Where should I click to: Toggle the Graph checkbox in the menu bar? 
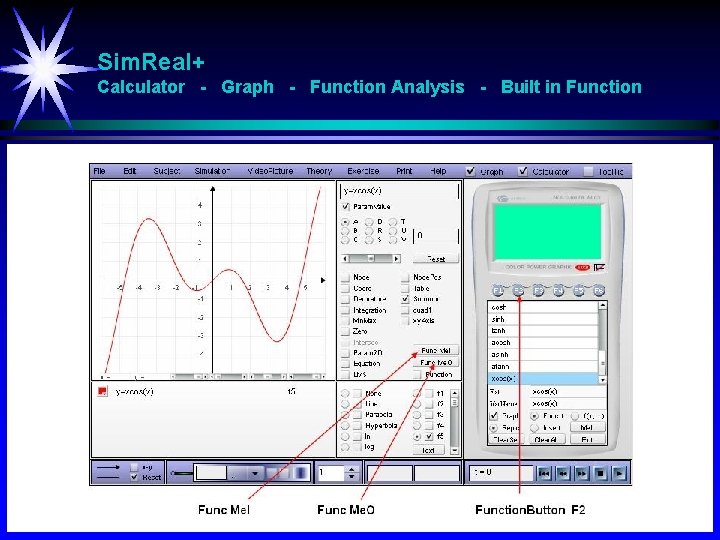470,171
